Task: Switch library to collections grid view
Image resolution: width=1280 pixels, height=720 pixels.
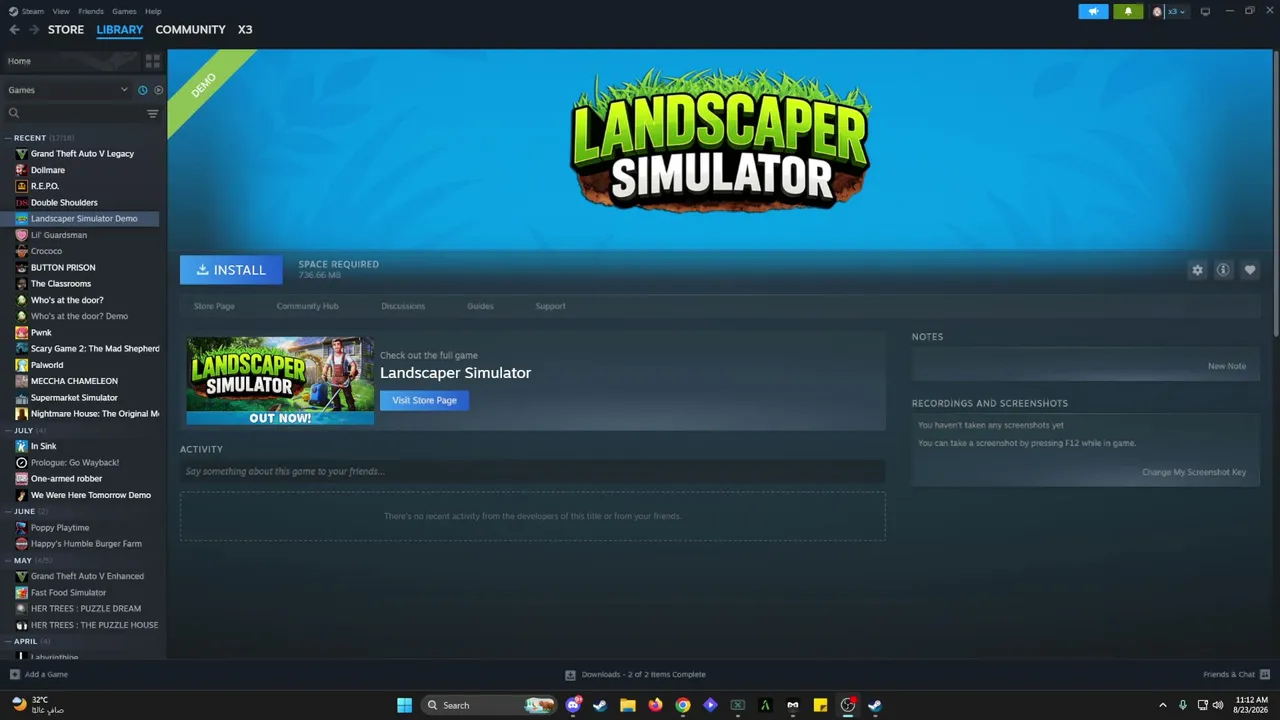Action: click(x=153, y=61)
